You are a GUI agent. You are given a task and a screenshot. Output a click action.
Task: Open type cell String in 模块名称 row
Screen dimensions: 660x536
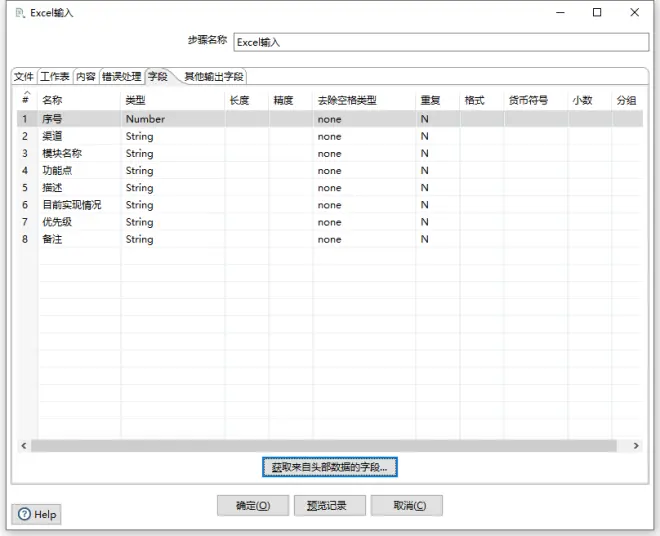173,153
